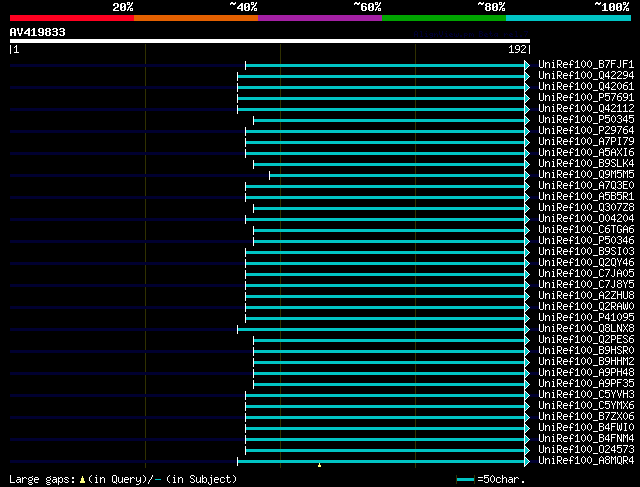The height and width of the screenshot is (487, 640).
Task: Select the UniRef100_Q42061 label
Action: tap(586, 87)
